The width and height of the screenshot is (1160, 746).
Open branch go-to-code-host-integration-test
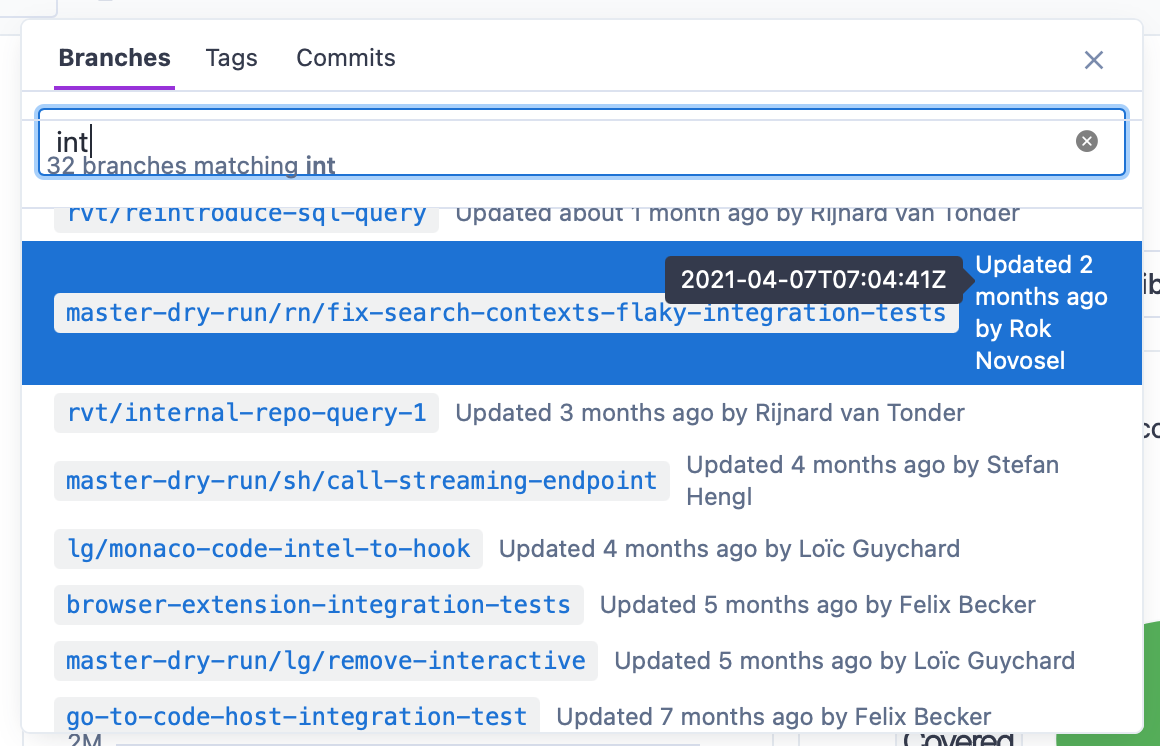pyautogui.click(x=297, y=715)
